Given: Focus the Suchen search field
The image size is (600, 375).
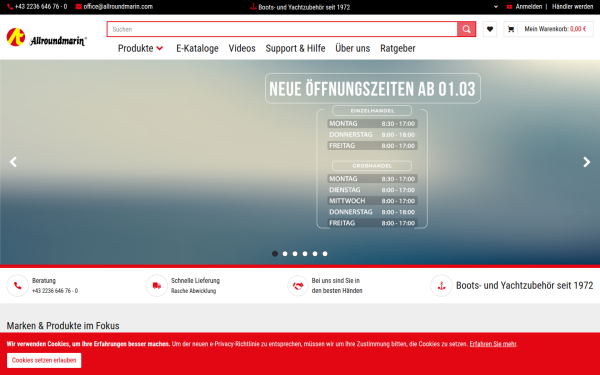Looking at the screenshot, I should coord(282,29).
